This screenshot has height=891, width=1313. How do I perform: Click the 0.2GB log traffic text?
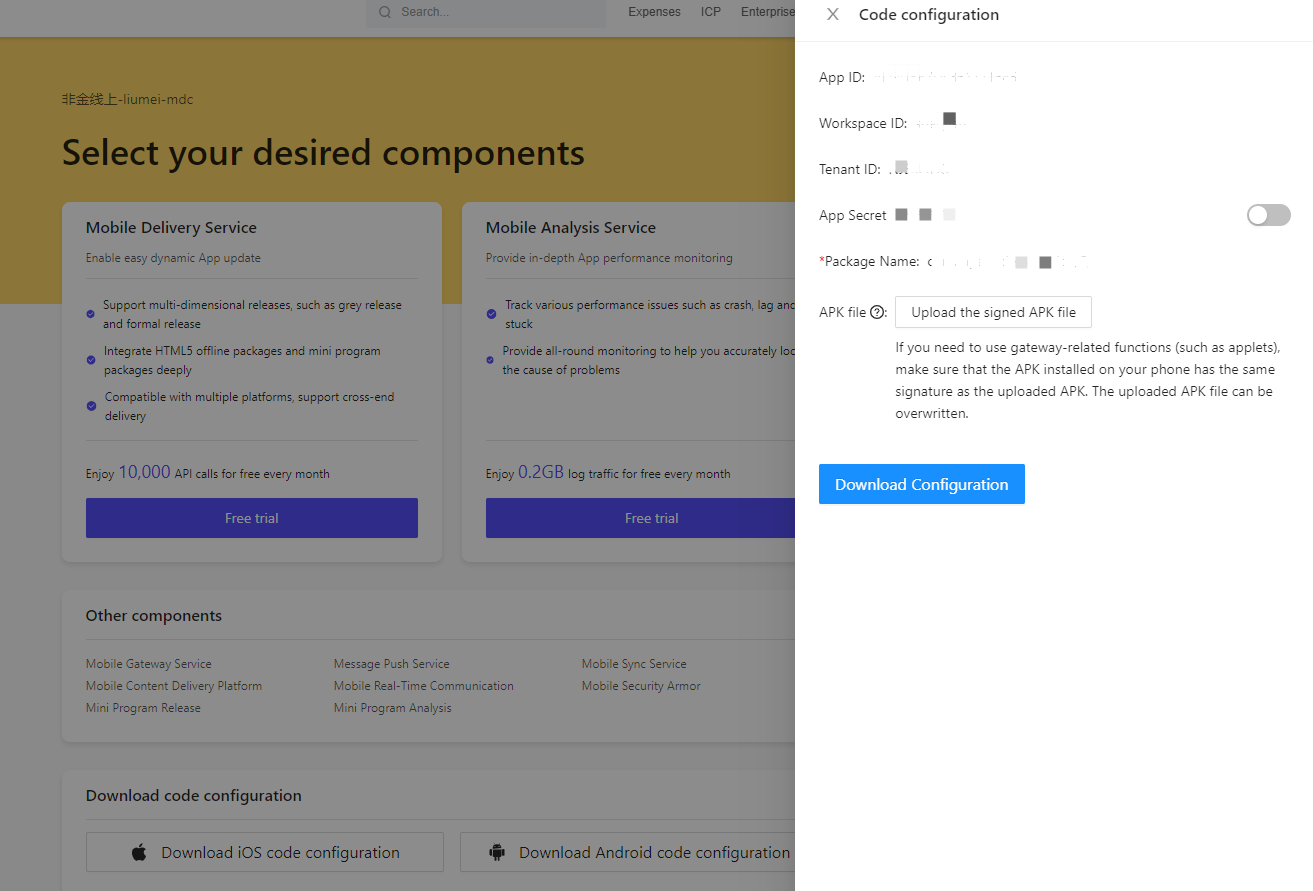coord(608,473)
